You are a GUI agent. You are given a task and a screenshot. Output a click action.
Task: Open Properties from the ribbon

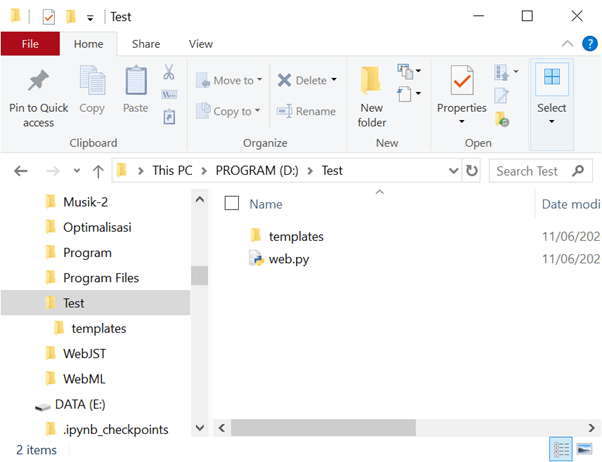pos(461,85)
